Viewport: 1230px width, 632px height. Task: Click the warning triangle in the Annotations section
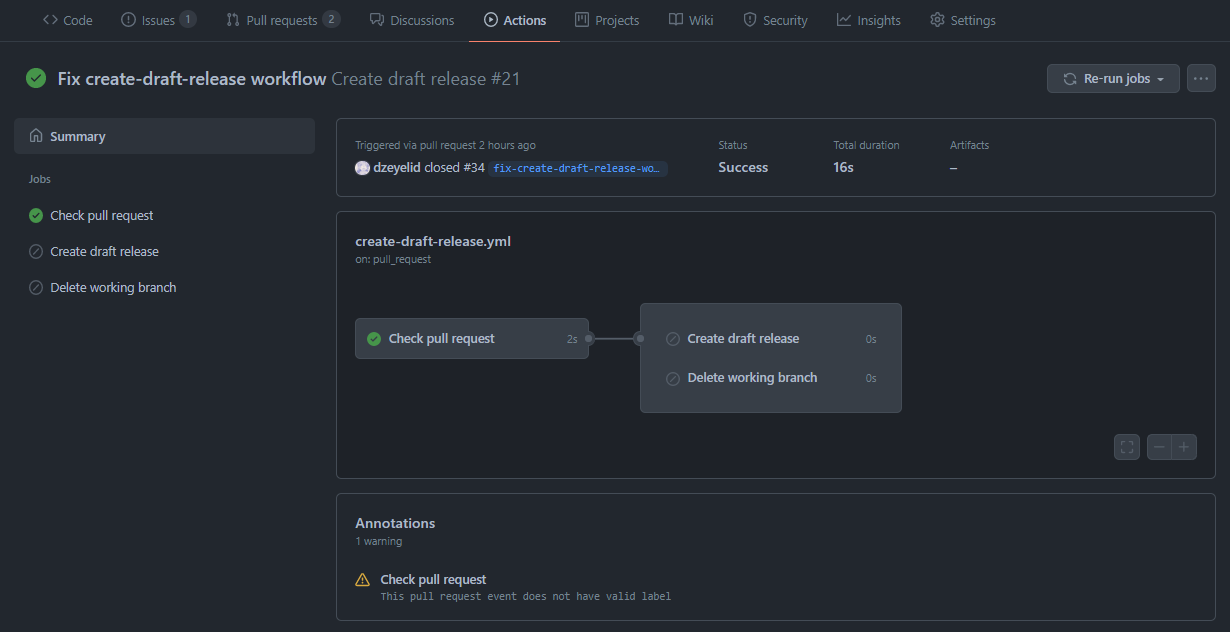362,579
